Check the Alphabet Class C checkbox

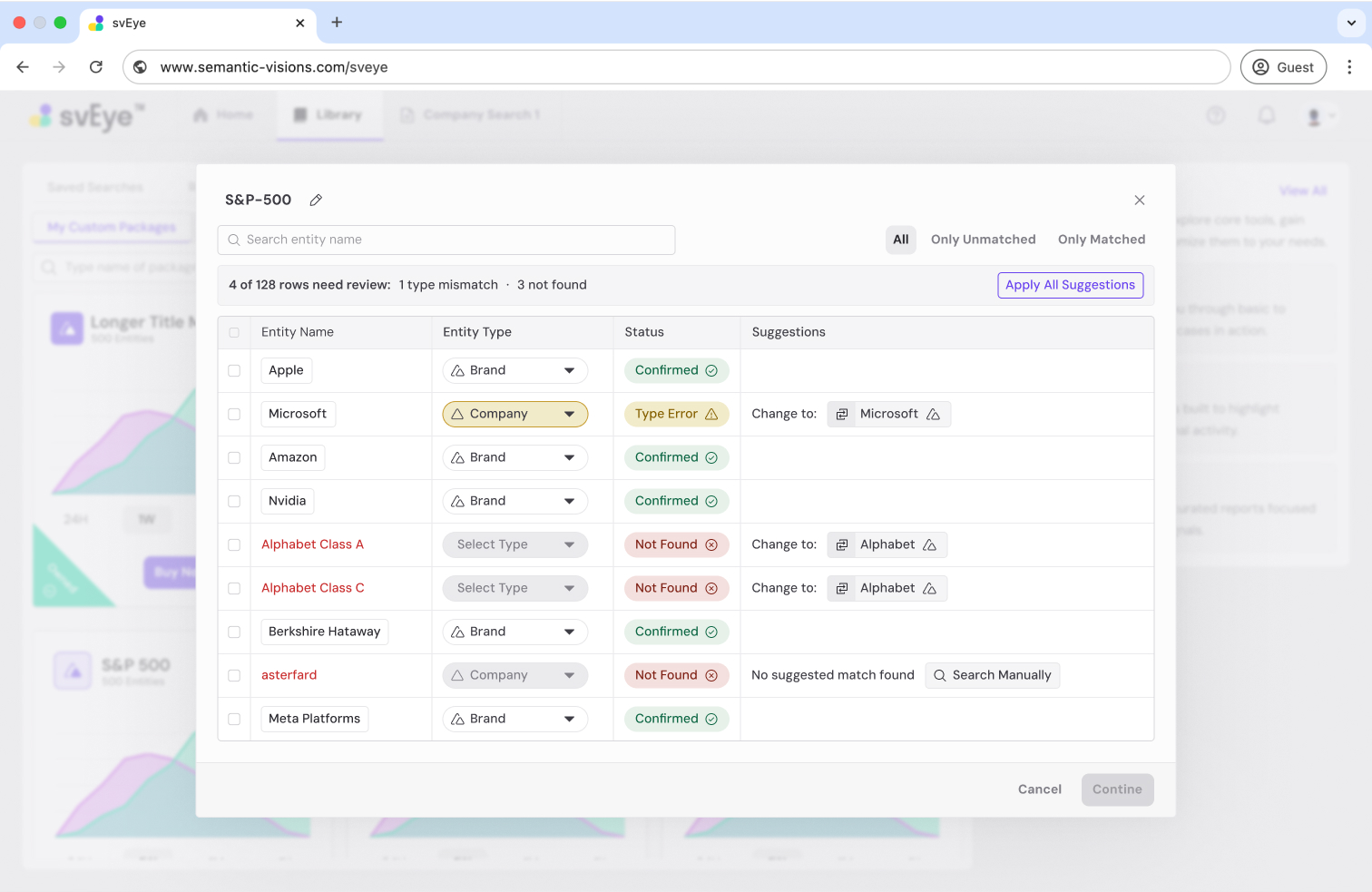234,588
